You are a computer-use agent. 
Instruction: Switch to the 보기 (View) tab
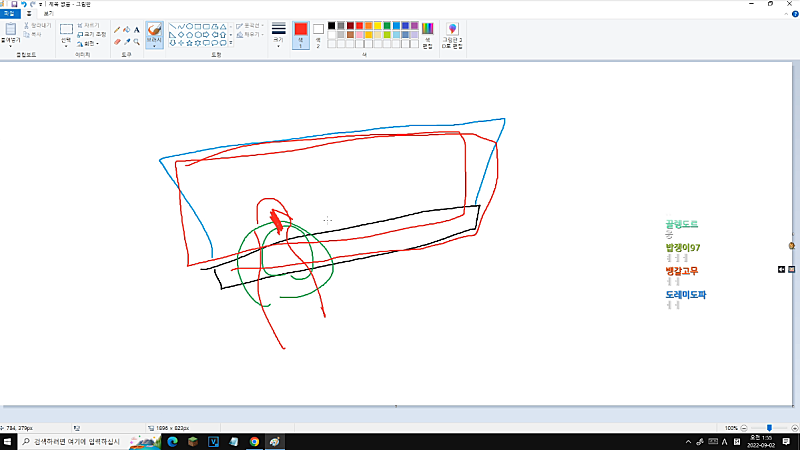click(48, 14)
